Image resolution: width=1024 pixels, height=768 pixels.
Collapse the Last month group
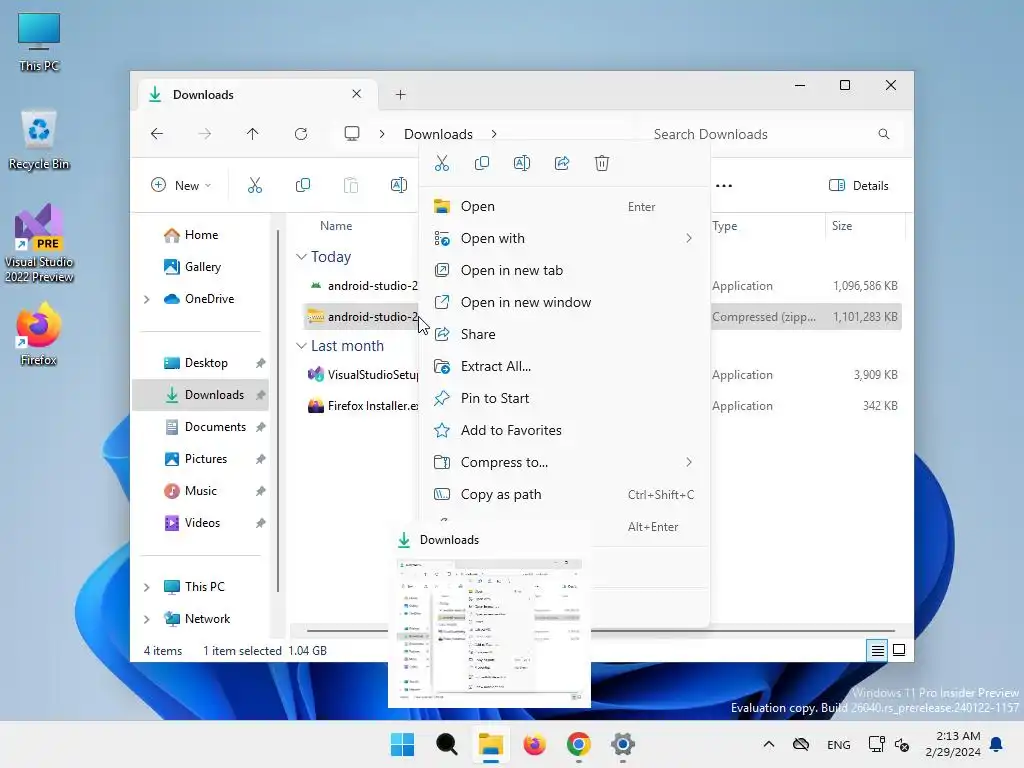pyautogui.click(x=301, y=346)
